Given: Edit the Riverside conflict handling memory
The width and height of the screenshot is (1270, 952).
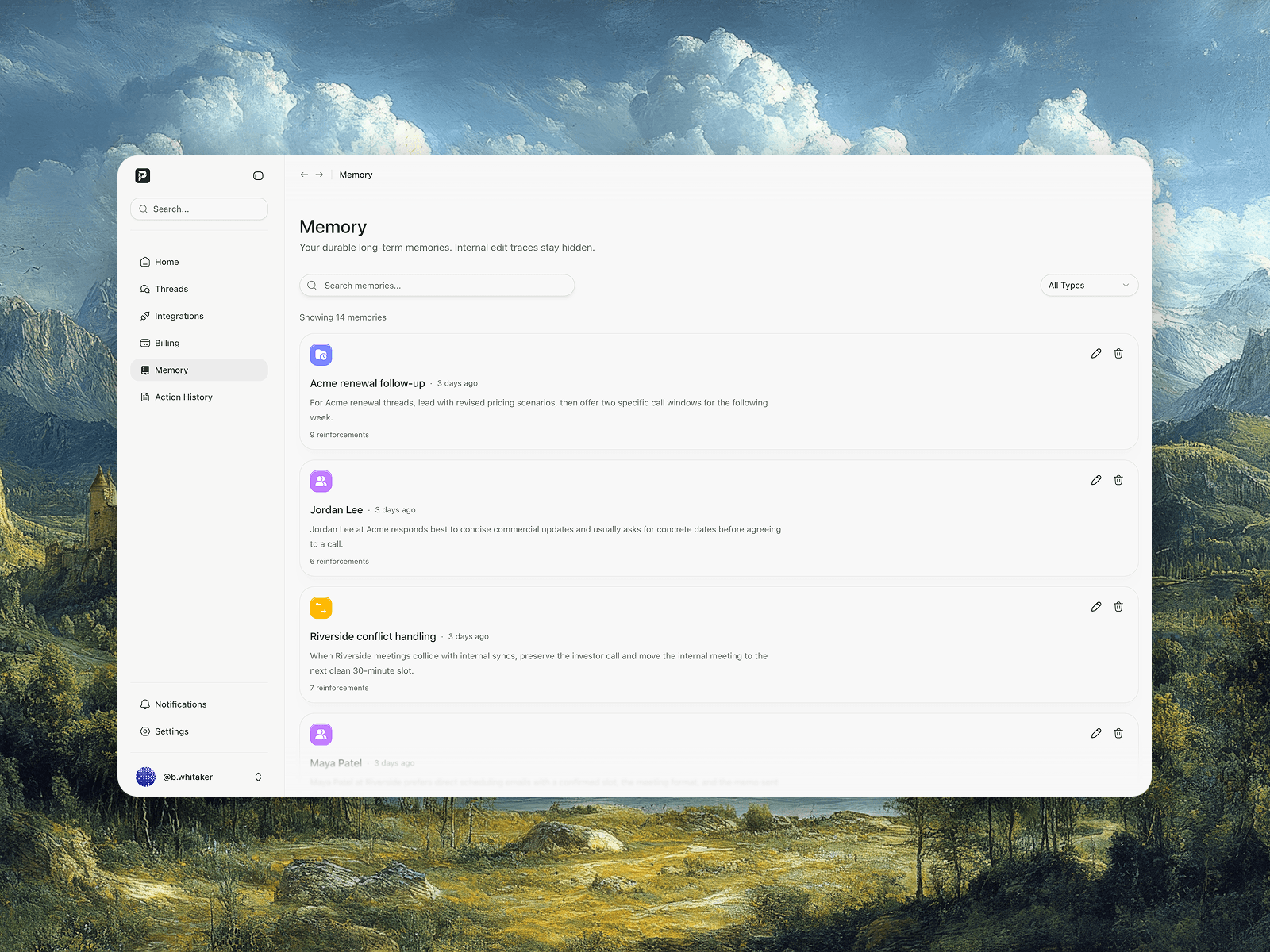Looking at the screenshot, I should (x=1096, y=607).
